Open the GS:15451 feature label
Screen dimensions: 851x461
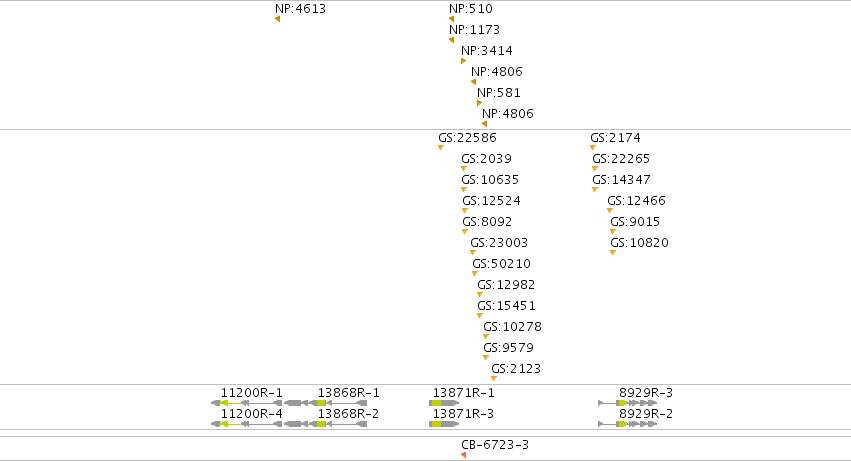pyautogui.click(x=506, y=306)
